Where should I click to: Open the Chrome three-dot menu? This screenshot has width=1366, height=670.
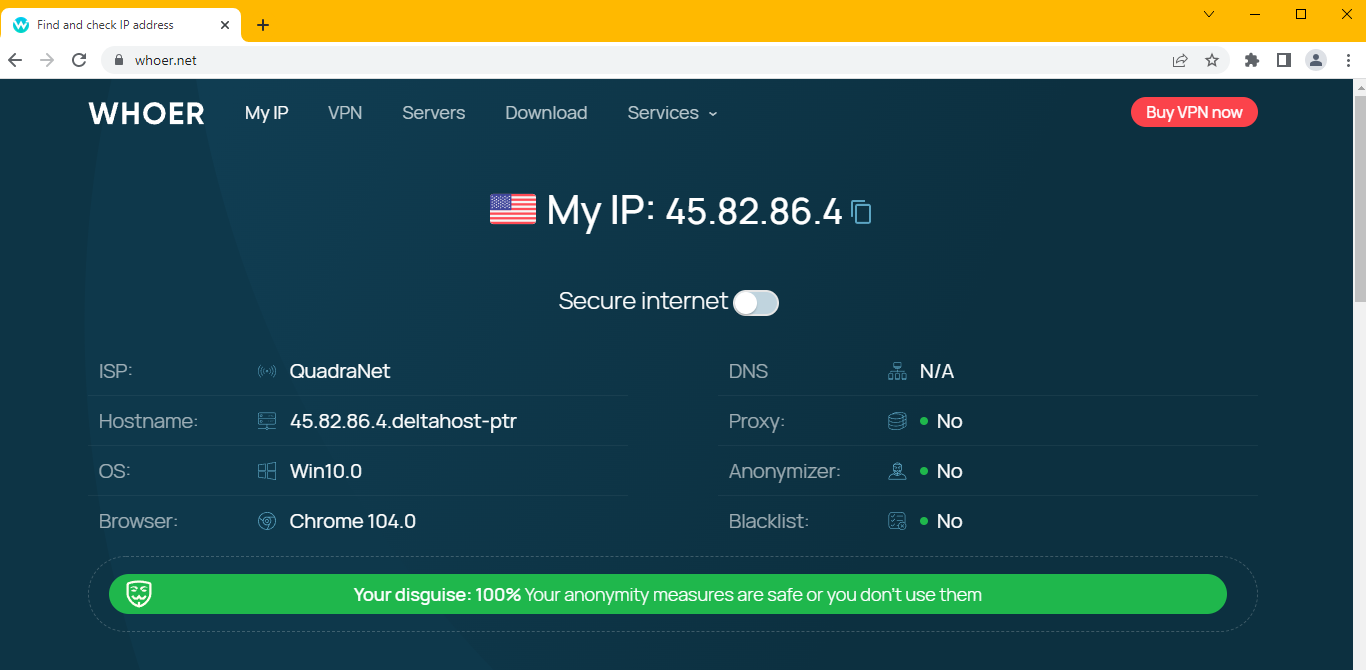click(1348, 60)
